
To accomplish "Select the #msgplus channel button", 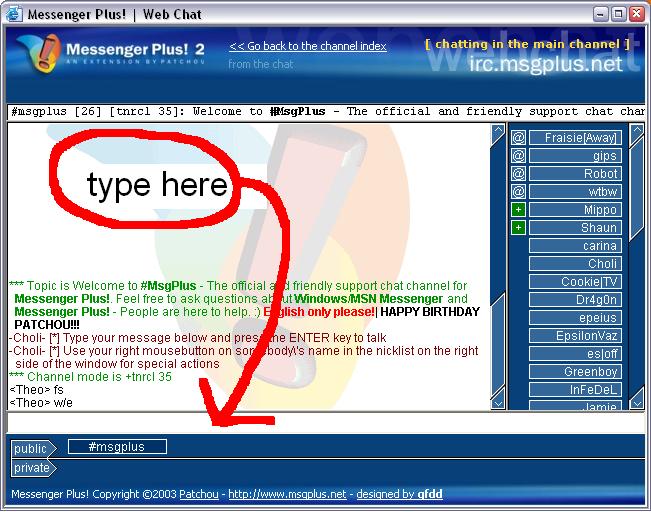I will coord(117,447).
